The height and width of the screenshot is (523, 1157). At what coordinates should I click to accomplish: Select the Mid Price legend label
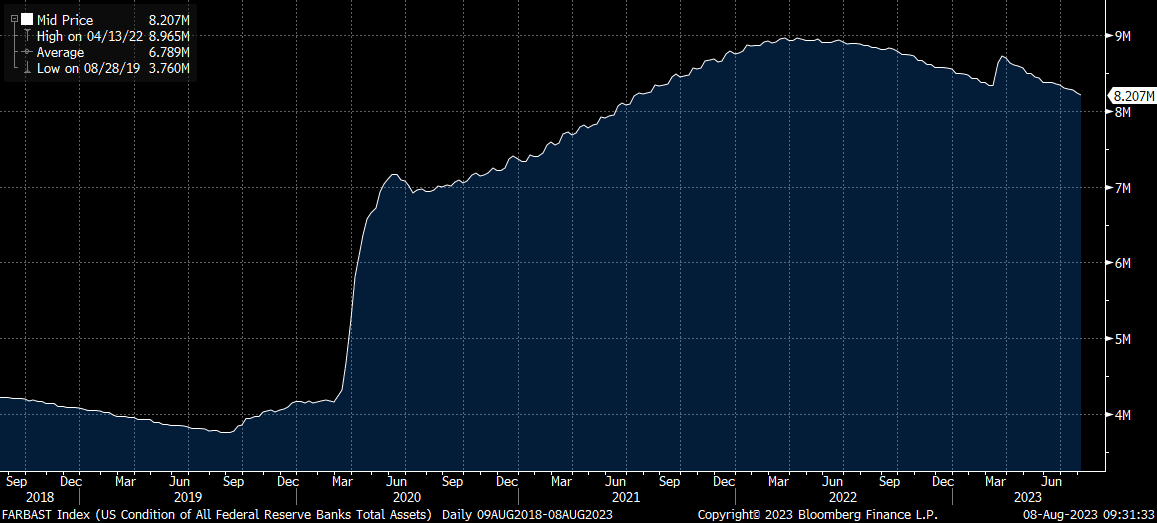pos(65,20)
